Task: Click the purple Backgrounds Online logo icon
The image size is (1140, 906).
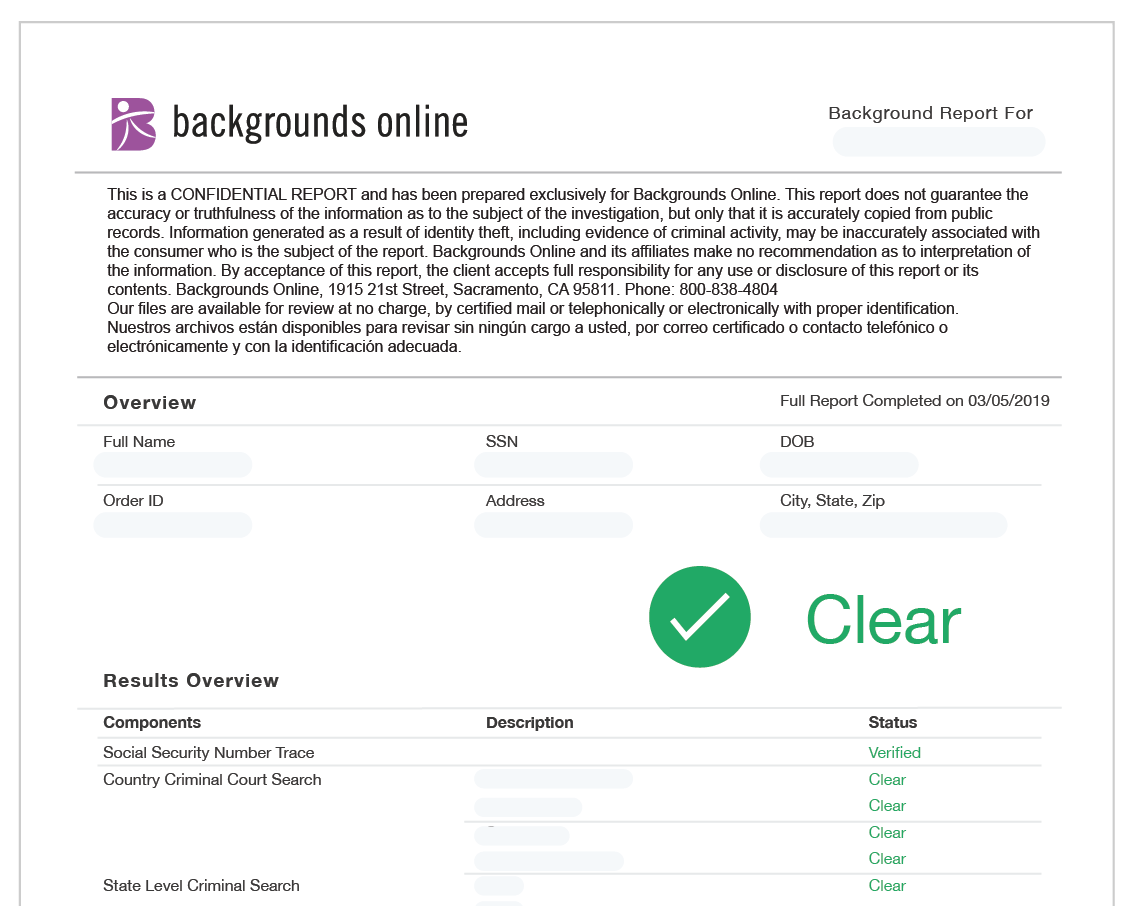Action: 133,124
